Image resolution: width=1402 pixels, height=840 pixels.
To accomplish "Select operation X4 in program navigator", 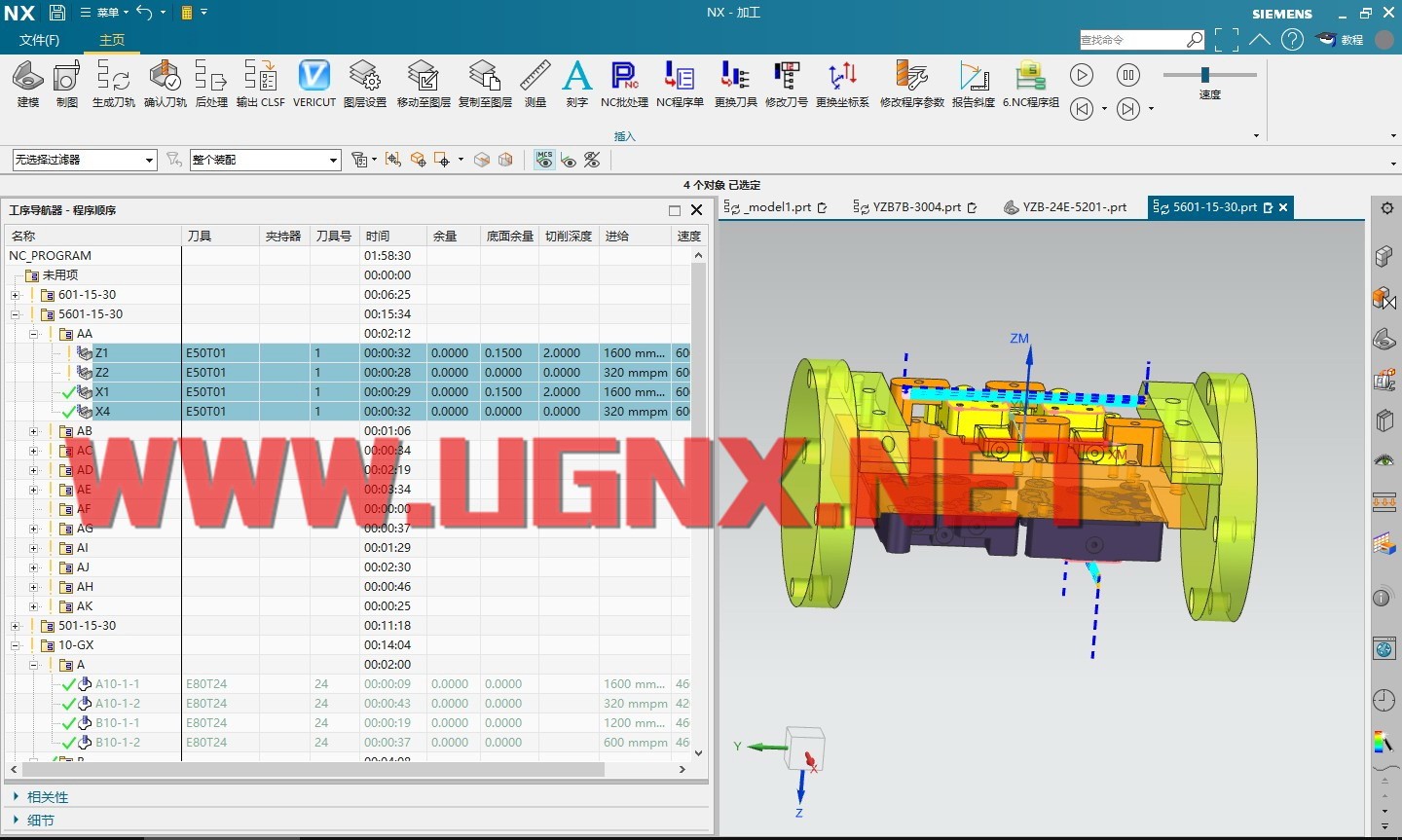I will [102, 412].
